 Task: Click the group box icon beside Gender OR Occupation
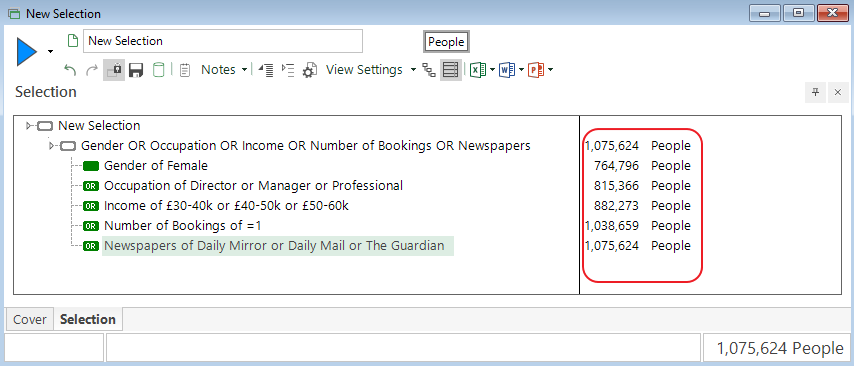[68, 146]
